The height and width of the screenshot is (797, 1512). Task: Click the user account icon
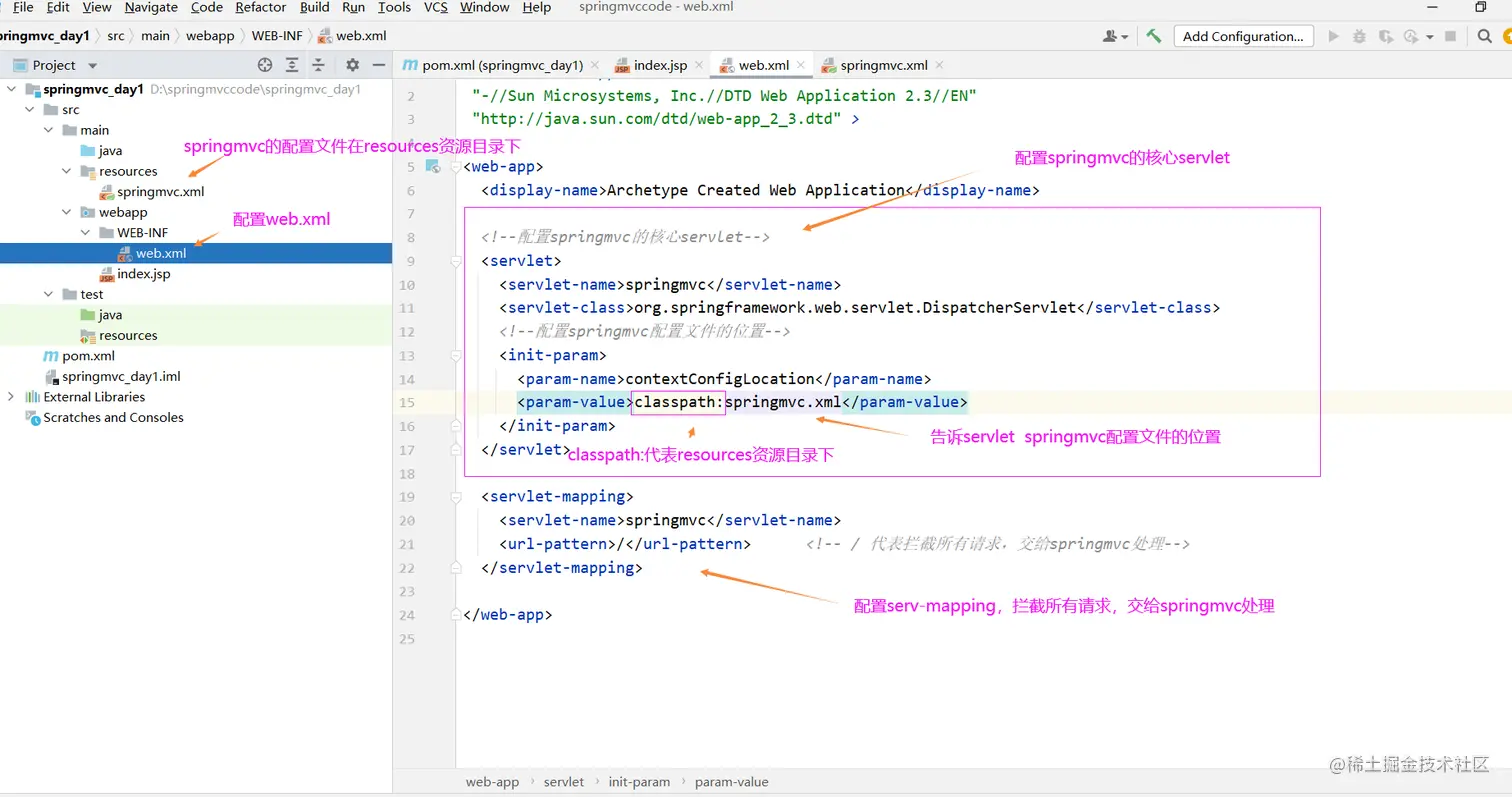point(1110,36)
